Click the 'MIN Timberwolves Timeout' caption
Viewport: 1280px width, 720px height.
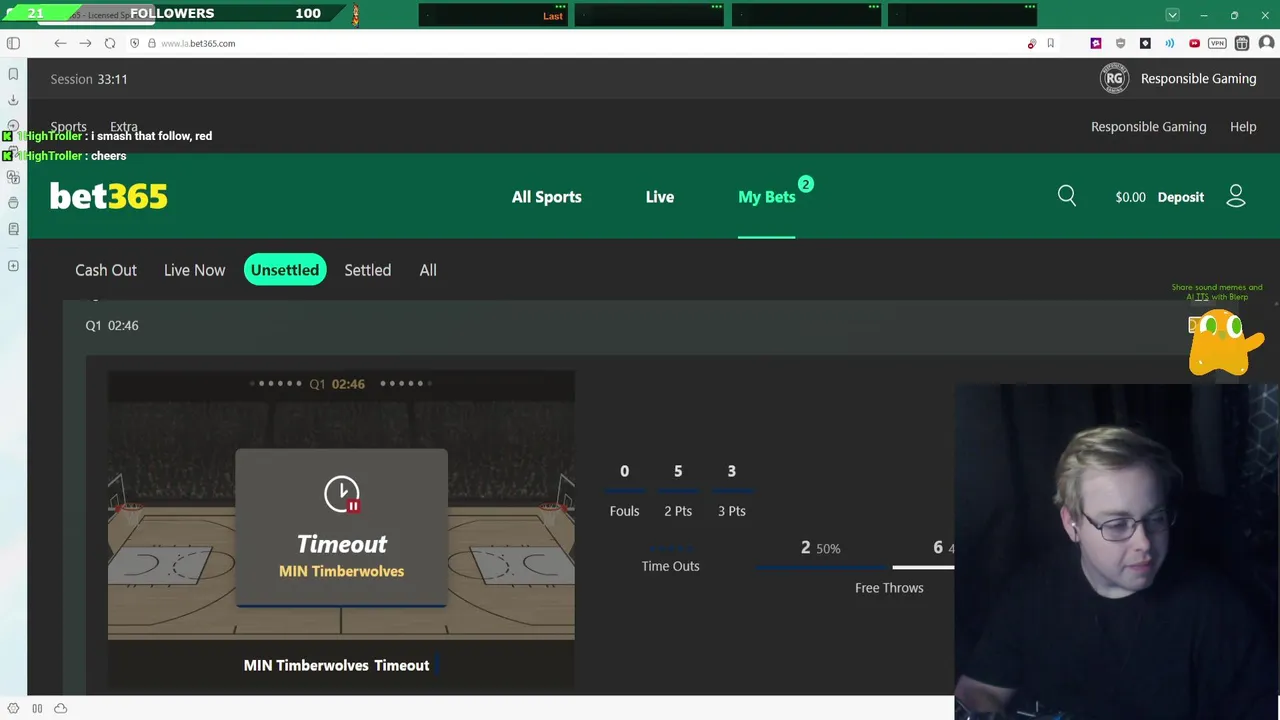click(x=336, y=665)
